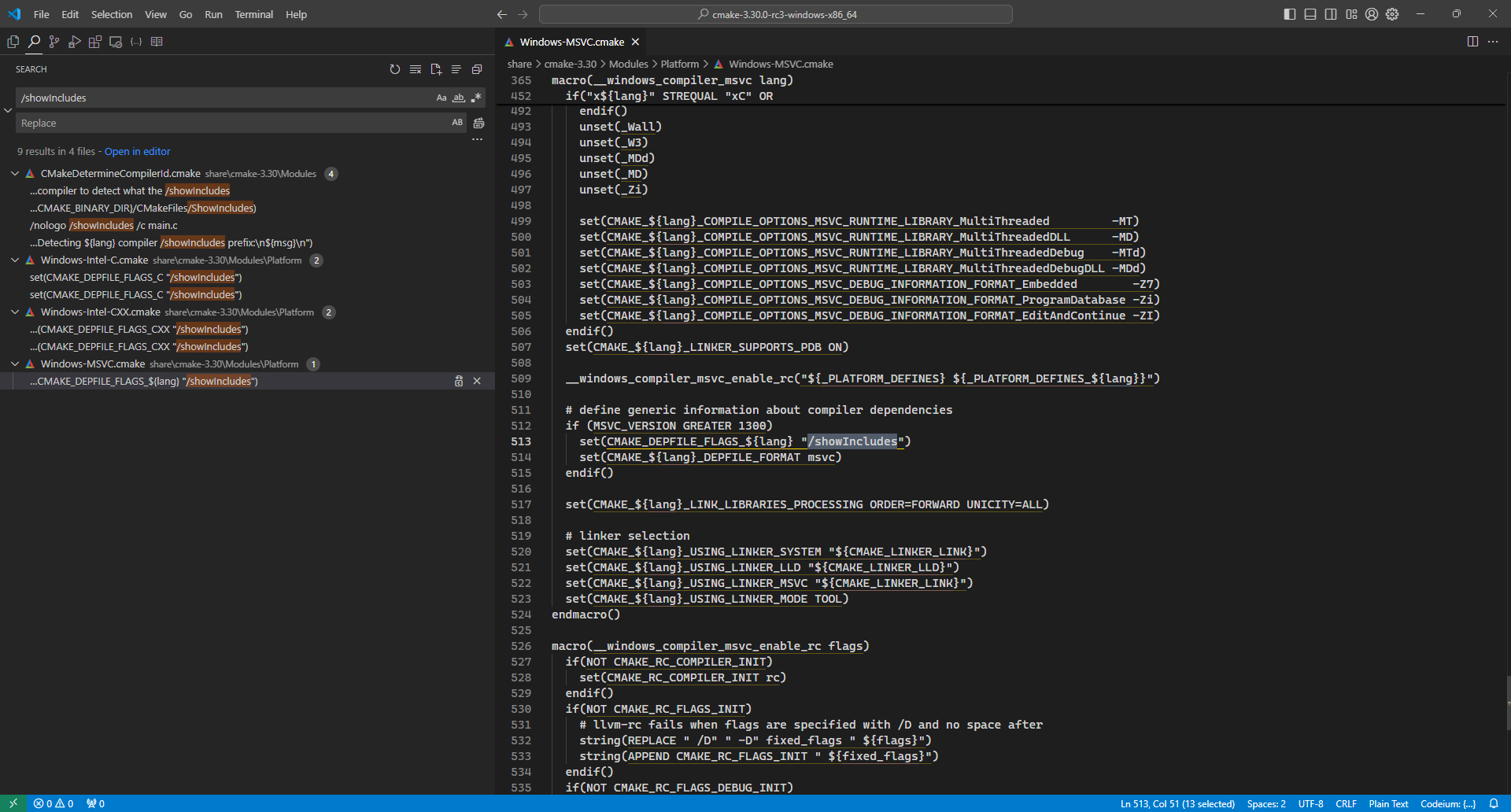
Task: Open the Explorer view icon
Action: [13, 42]
